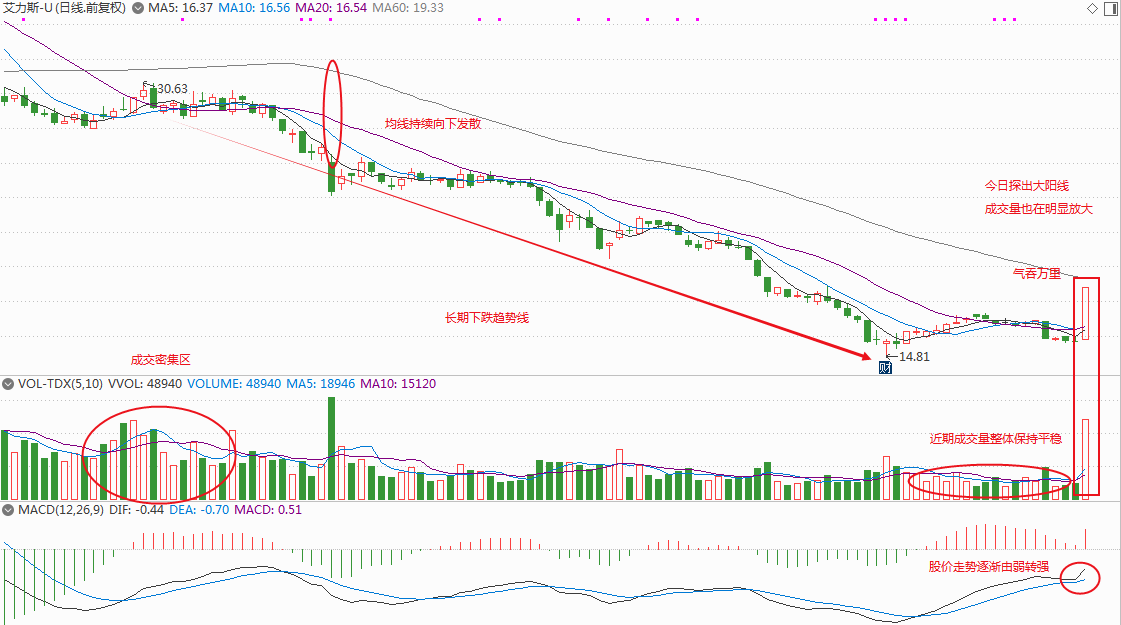Click the MA60 gray moving average label
Image resolution: width=1121 pixels, height=625 pixels.
408,8
